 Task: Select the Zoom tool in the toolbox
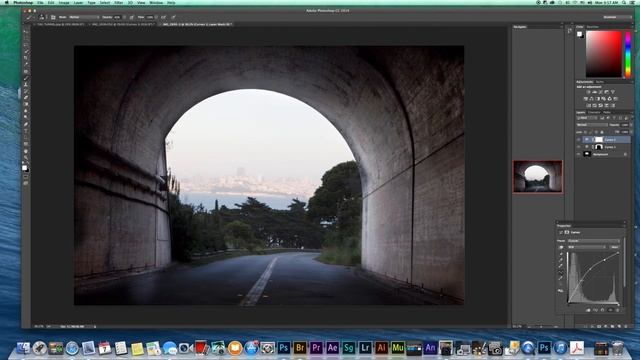(x=26, y=157)
